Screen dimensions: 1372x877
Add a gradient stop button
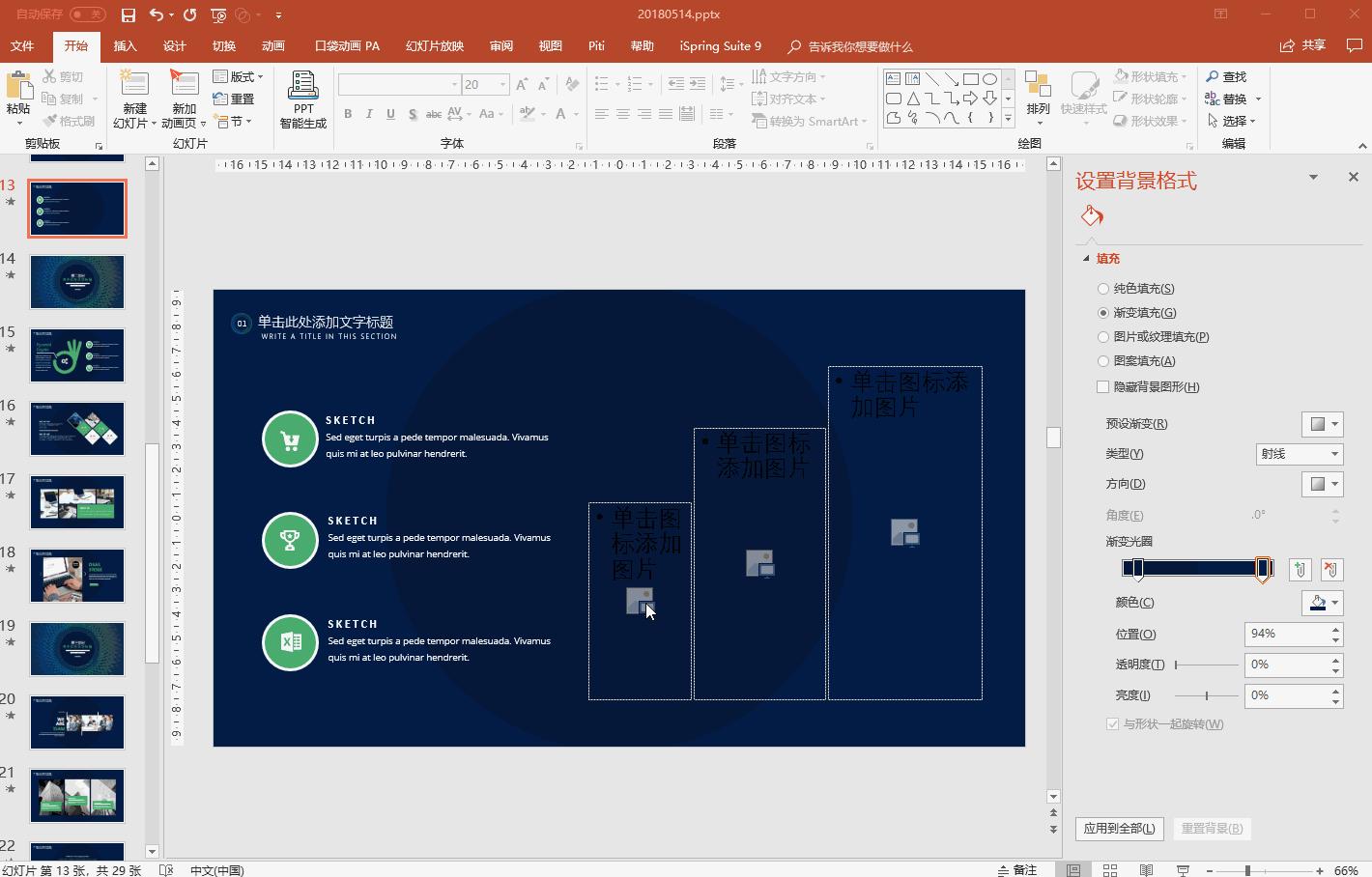(x=1300, y=569)
